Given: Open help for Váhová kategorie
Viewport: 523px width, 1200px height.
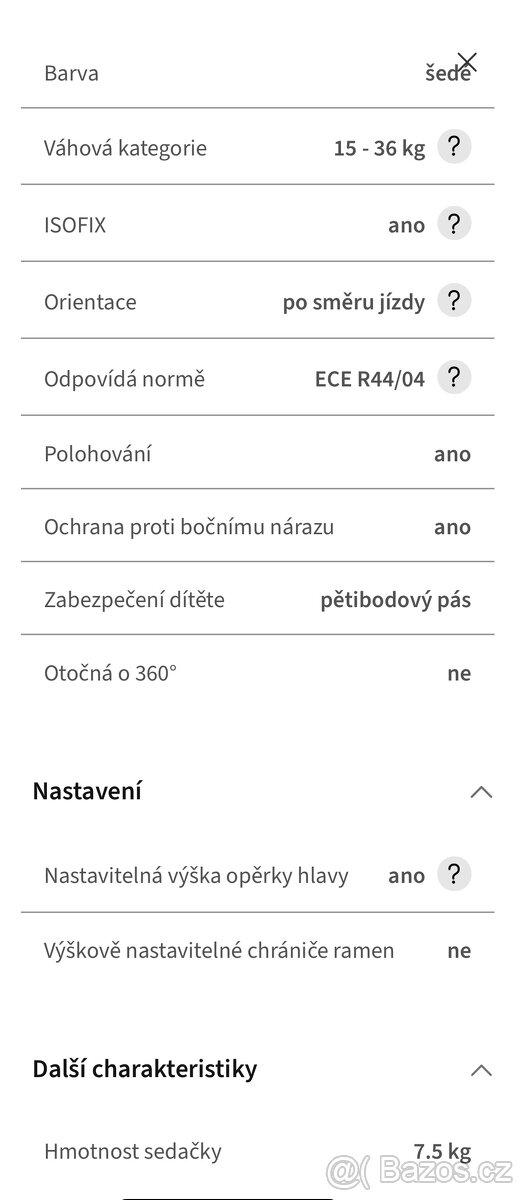Looking at the screenshot, I should [x=454, y=148].
